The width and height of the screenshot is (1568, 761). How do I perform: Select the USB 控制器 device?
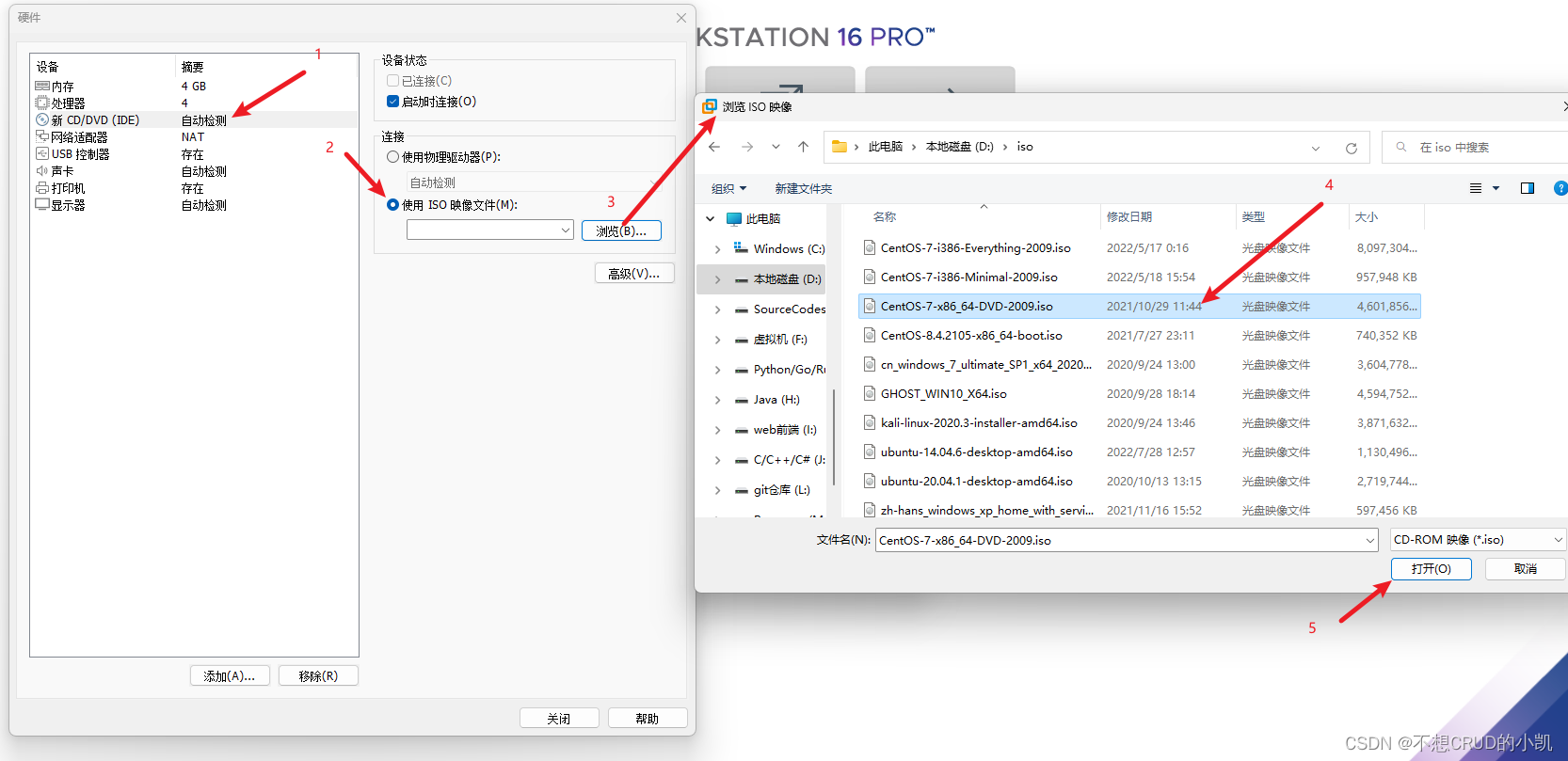(194, 154)
